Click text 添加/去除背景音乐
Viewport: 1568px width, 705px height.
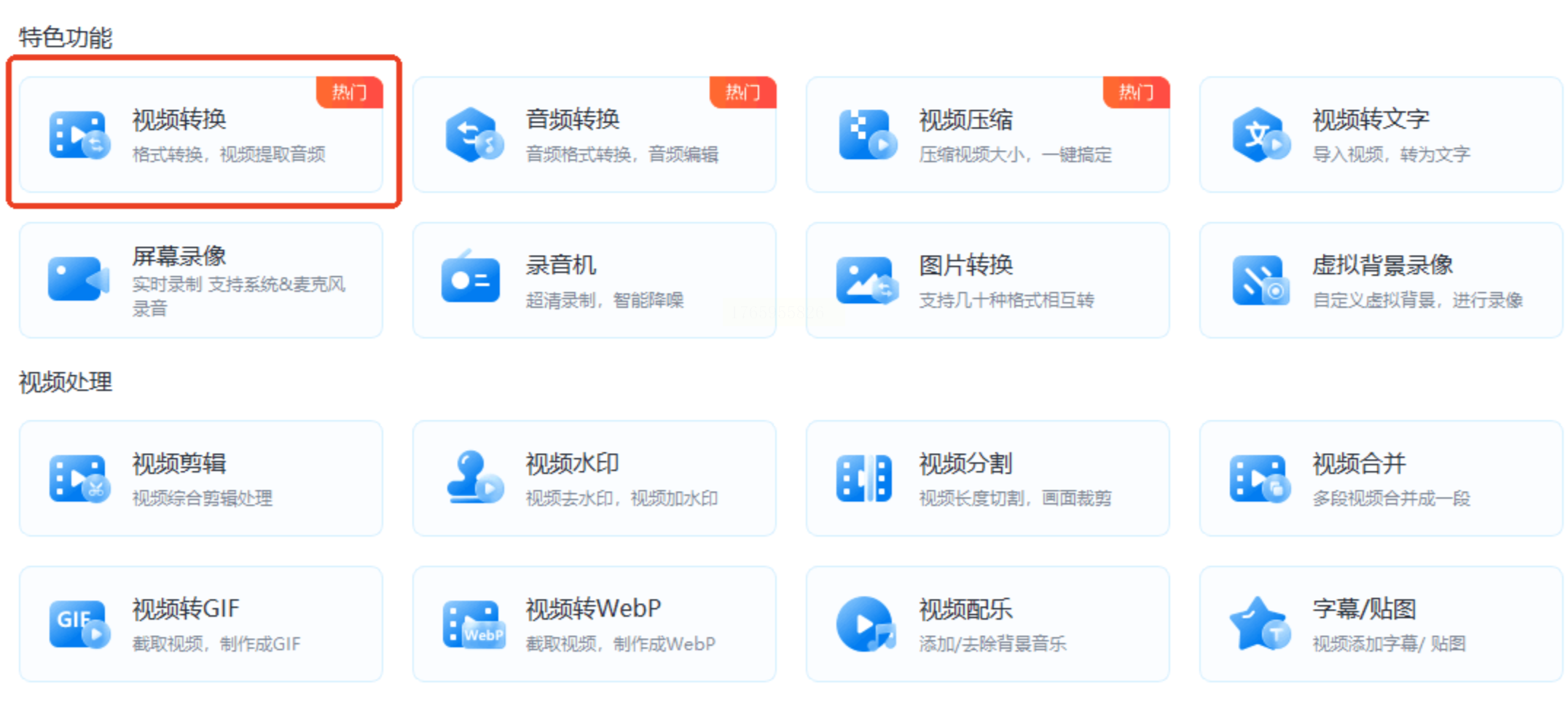(x=993, y=644)
